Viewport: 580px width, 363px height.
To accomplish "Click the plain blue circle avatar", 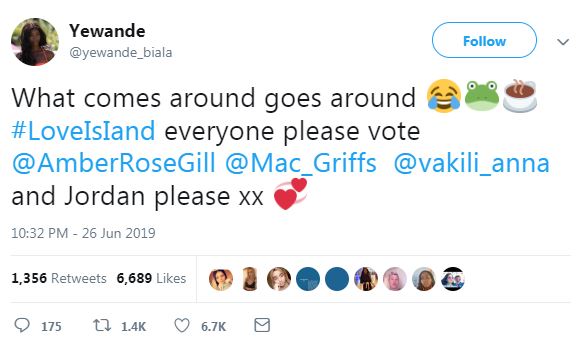I will 337,279.
